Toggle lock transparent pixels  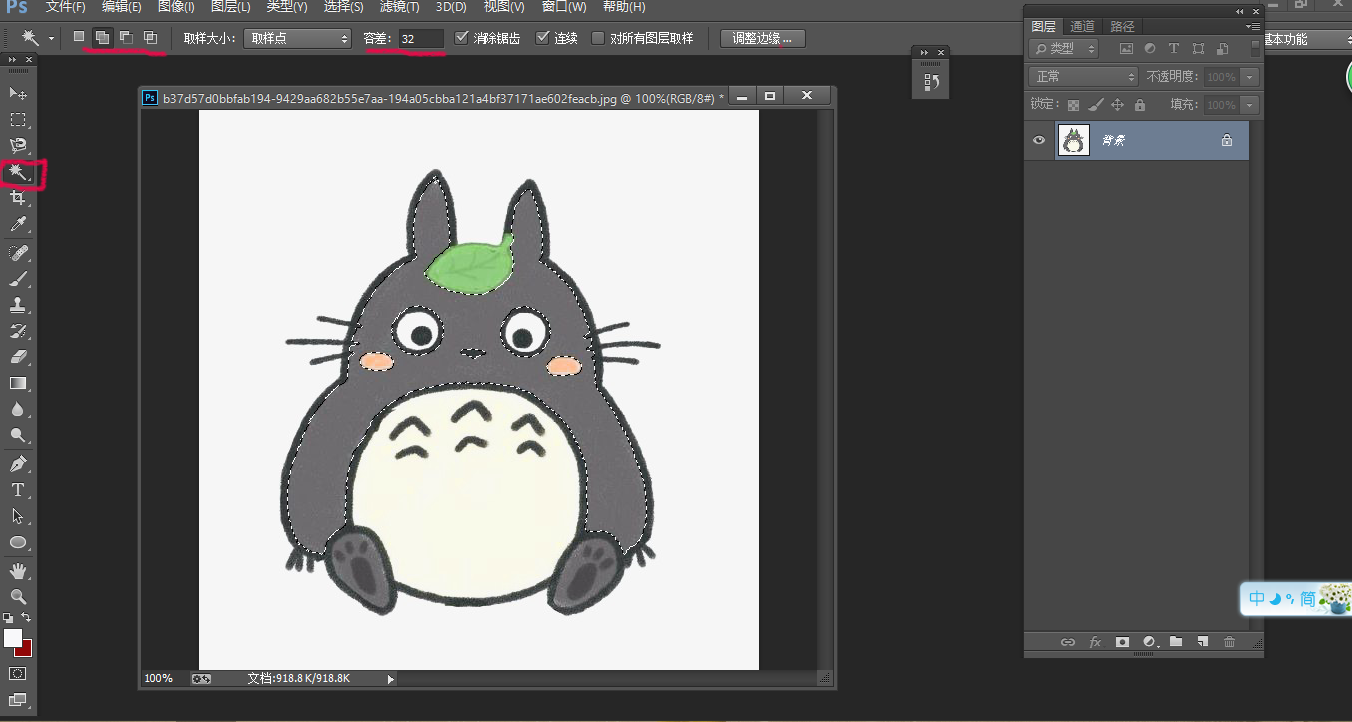tap(1073, 105)
